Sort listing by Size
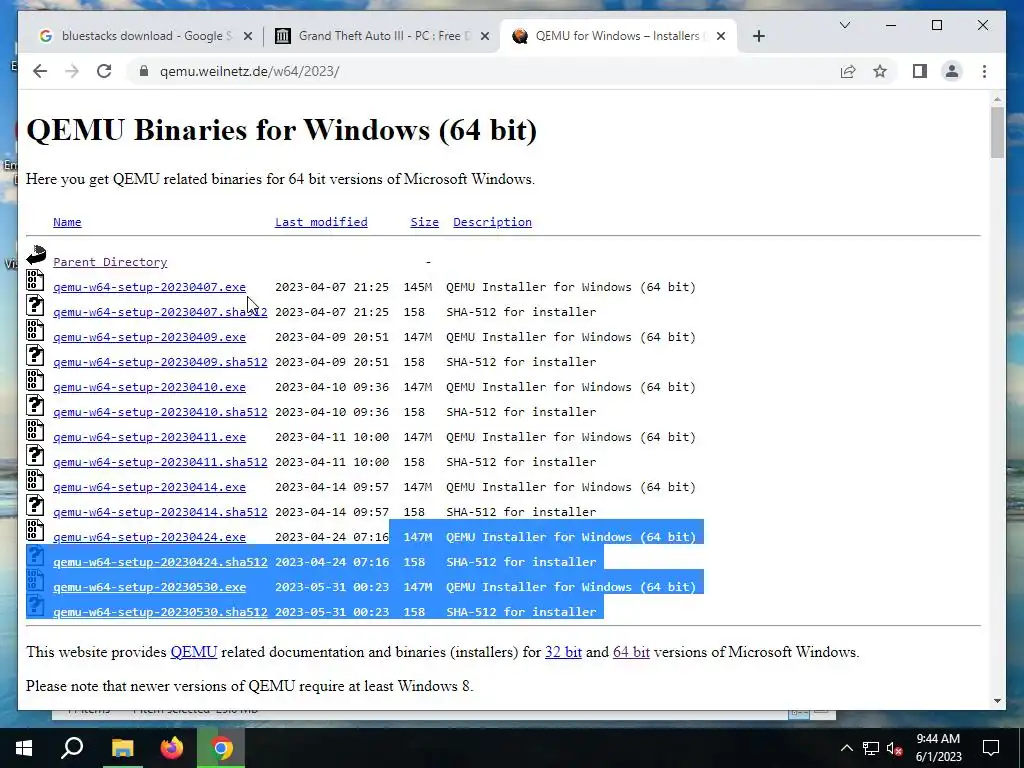The height and width of the screenshot is (768, 1024). (424, 222)
